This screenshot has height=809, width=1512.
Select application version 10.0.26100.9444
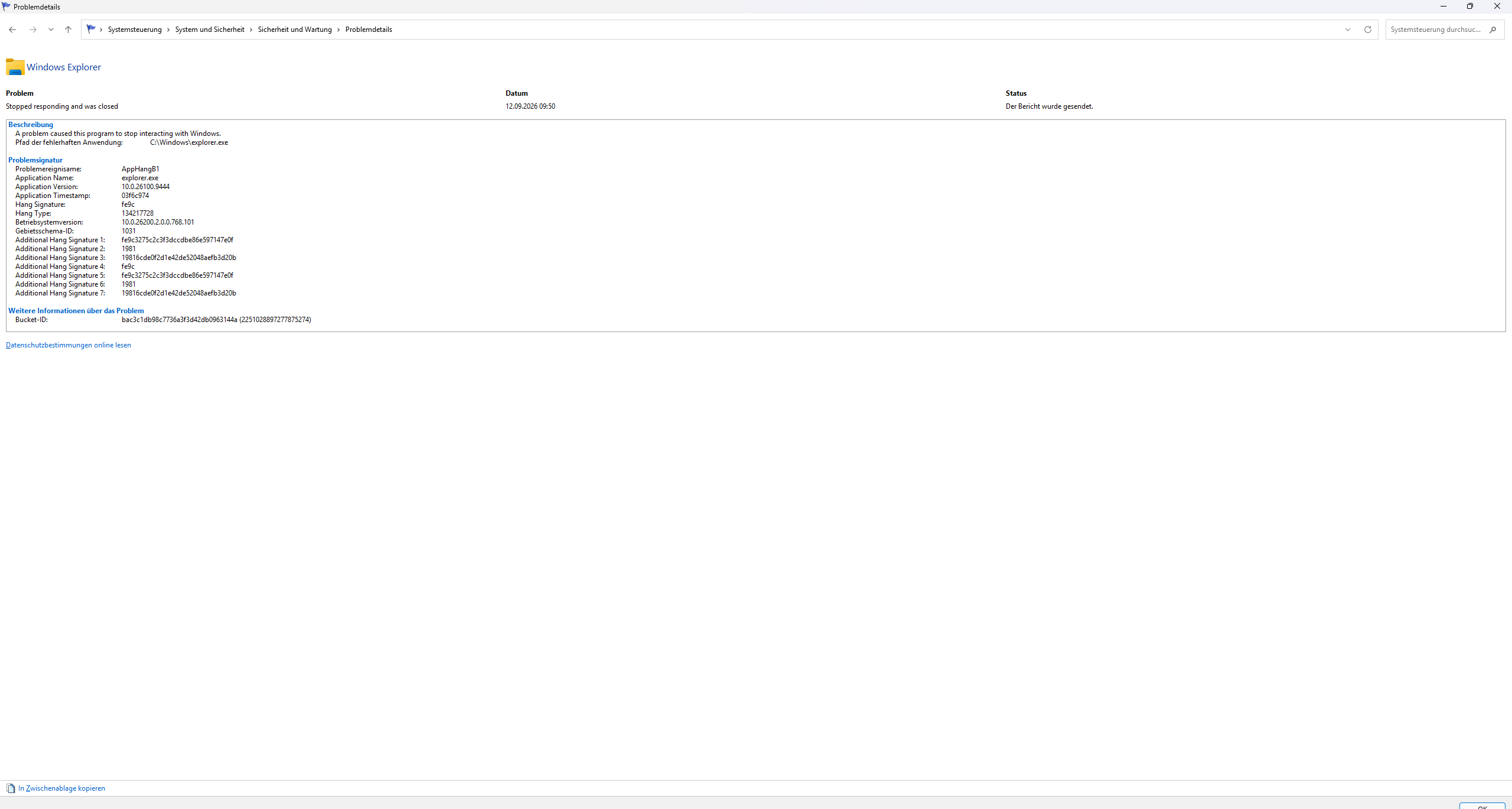coord(145,187)
